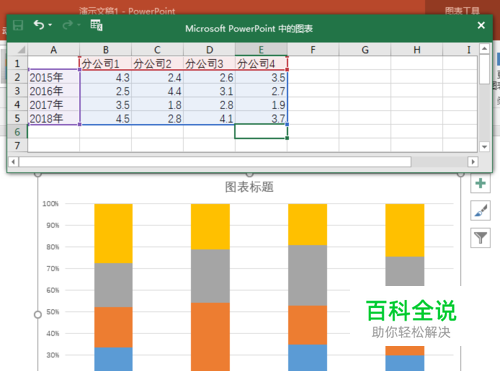
Task: Click the 2016年 cell
Action: pos(53,91)
